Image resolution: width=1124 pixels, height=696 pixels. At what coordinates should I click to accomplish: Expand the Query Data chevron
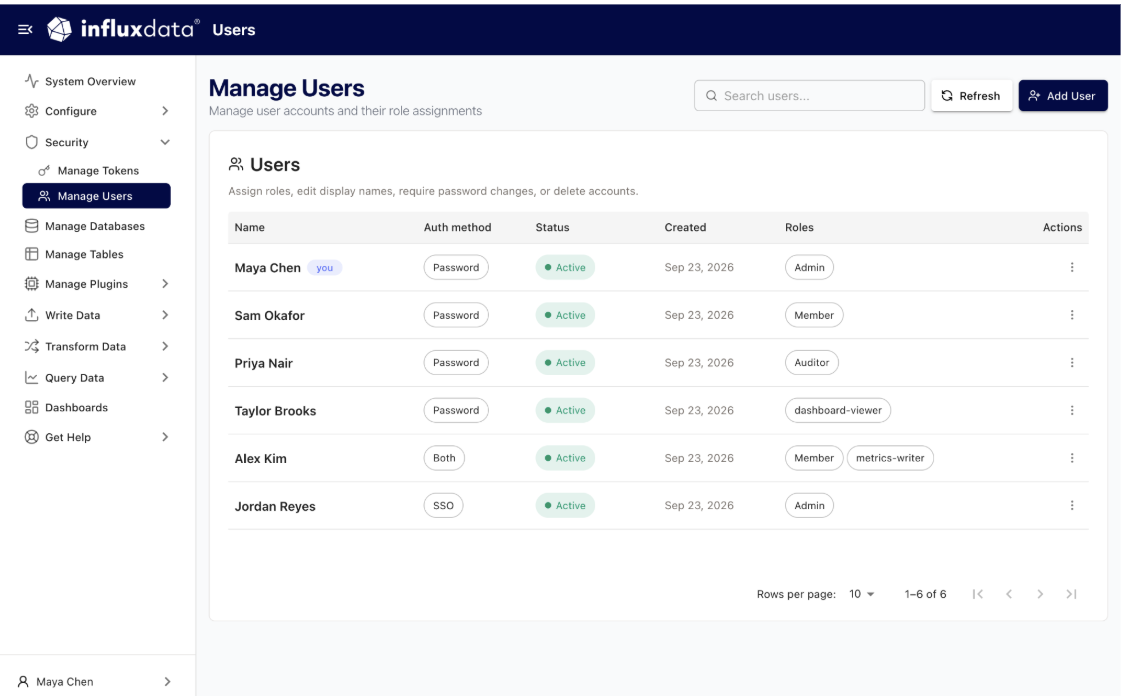165,378
